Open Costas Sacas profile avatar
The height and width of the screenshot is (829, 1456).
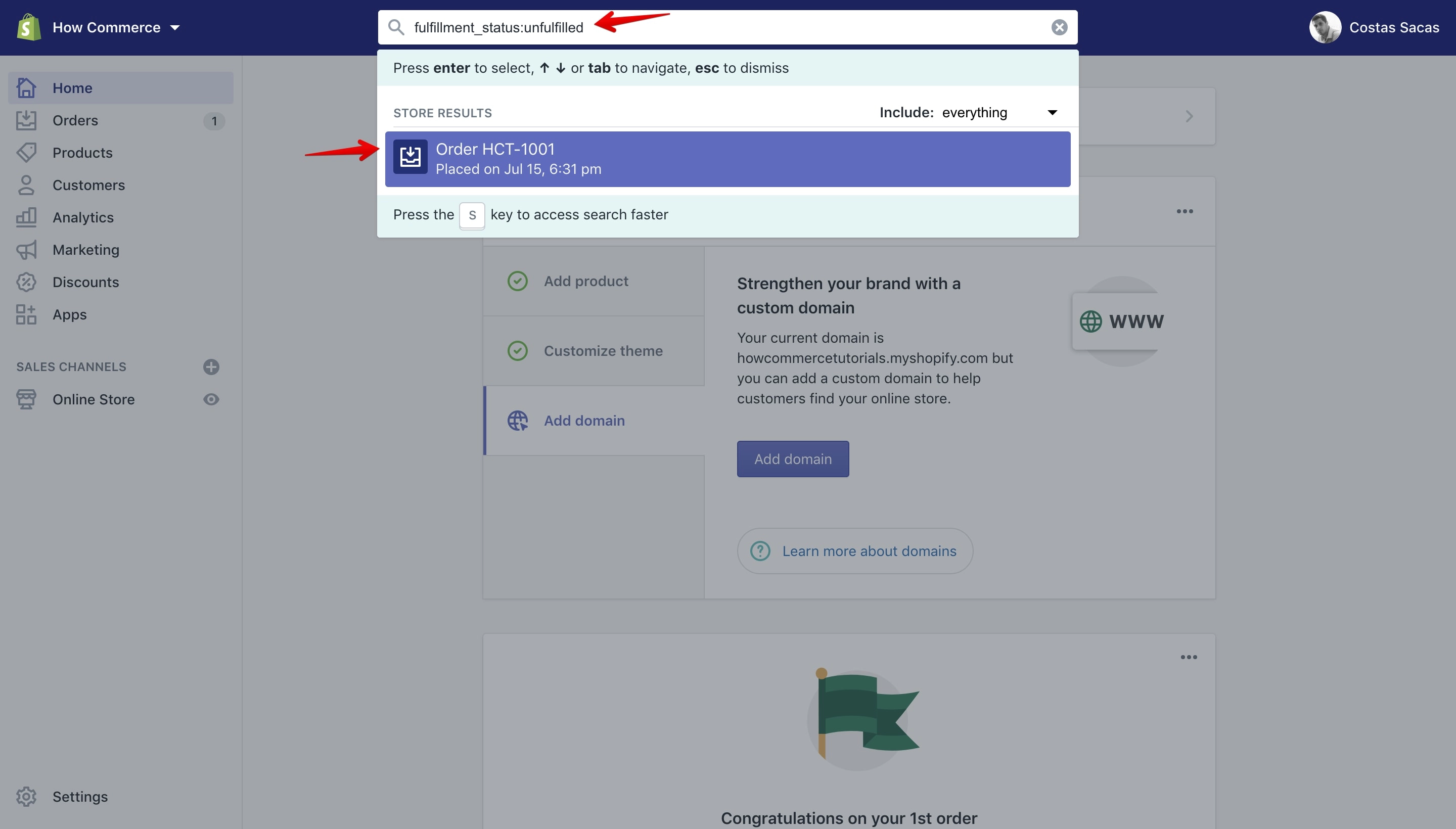coord(1325,27)
